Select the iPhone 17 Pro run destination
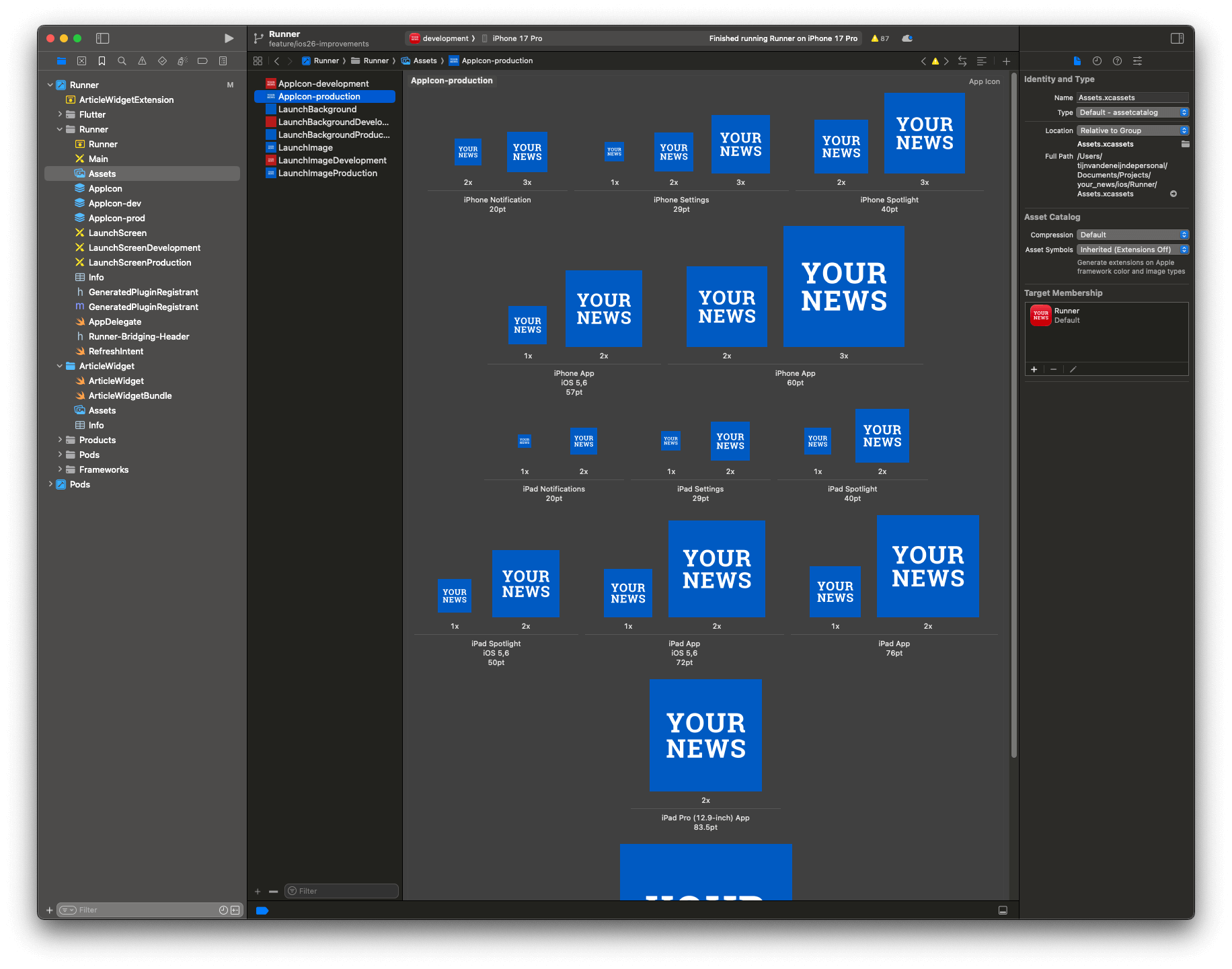1232x969 pixels. click(516, 38)
